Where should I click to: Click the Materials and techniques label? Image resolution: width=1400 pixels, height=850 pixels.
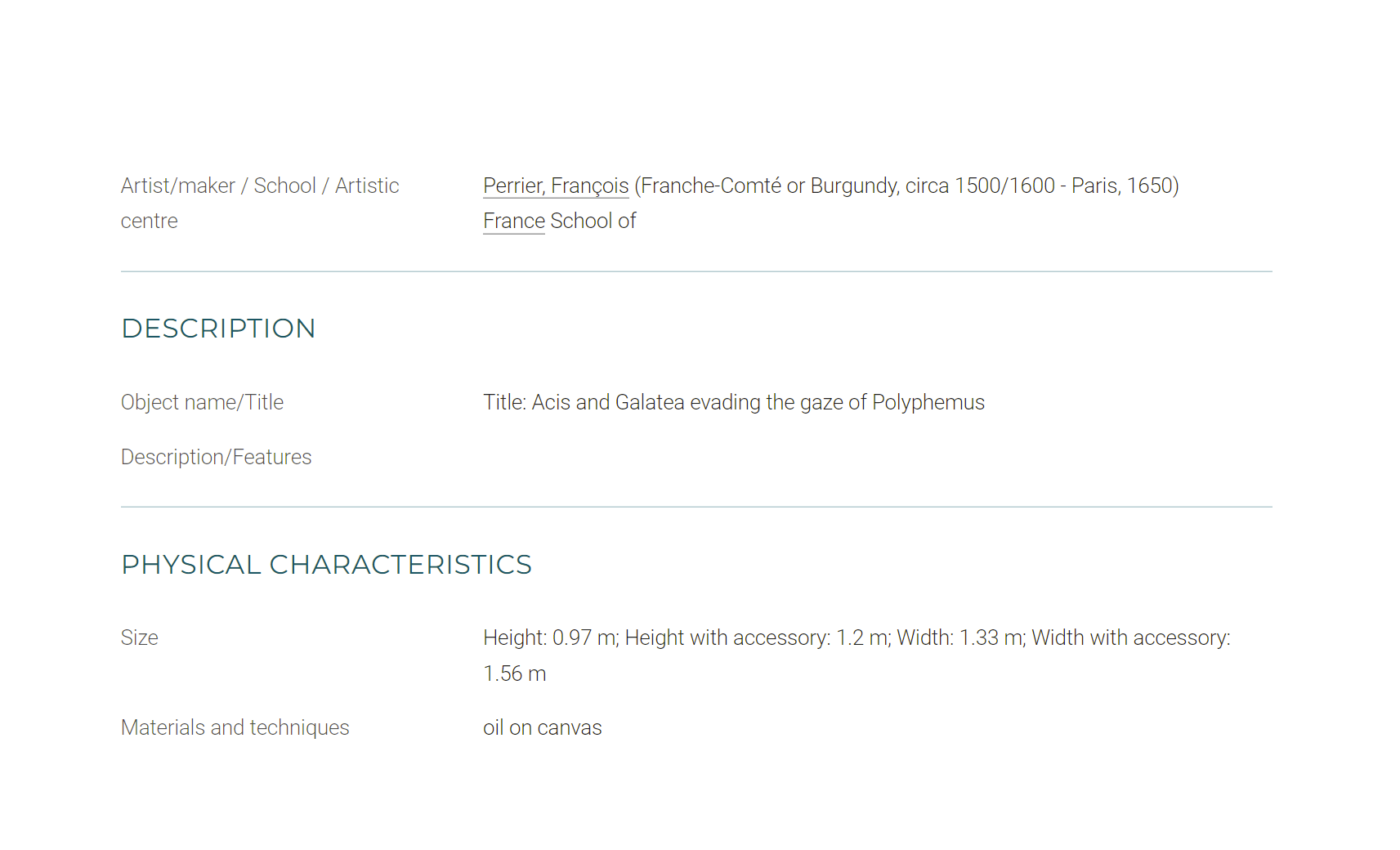[235, 728]
